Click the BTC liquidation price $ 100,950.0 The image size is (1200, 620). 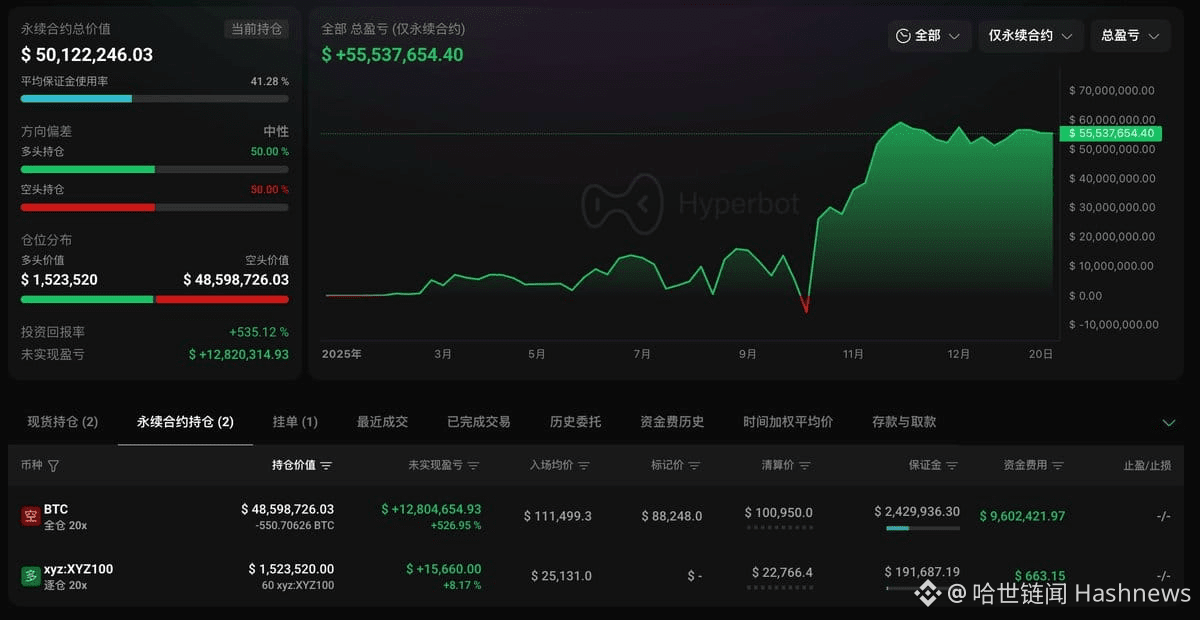(x=778, y=512)
